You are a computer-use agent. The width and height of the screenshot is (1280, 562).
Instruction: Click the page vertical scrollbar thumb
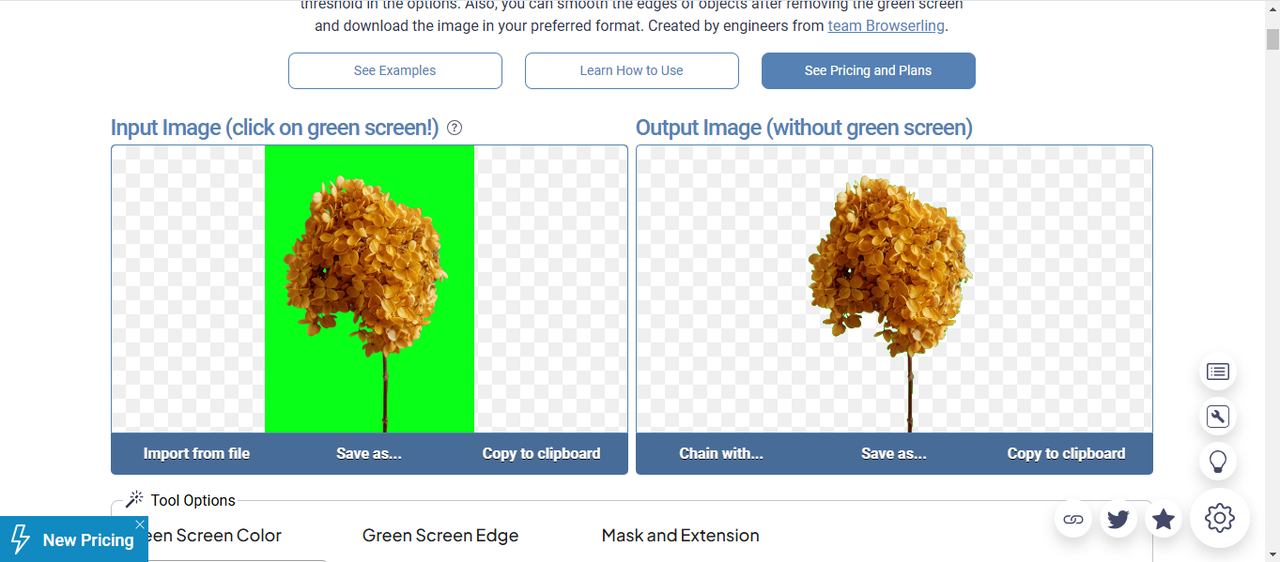click(x=1272, y=40)
